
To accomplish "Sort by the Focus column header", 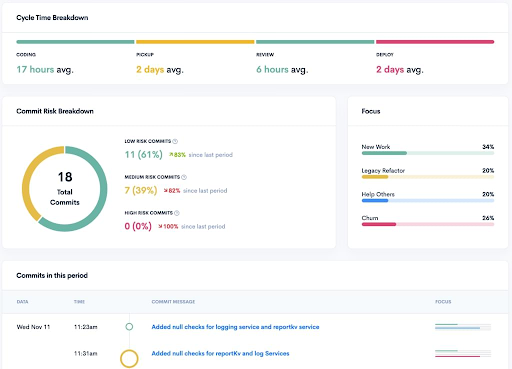I will (x=443, y=302).
